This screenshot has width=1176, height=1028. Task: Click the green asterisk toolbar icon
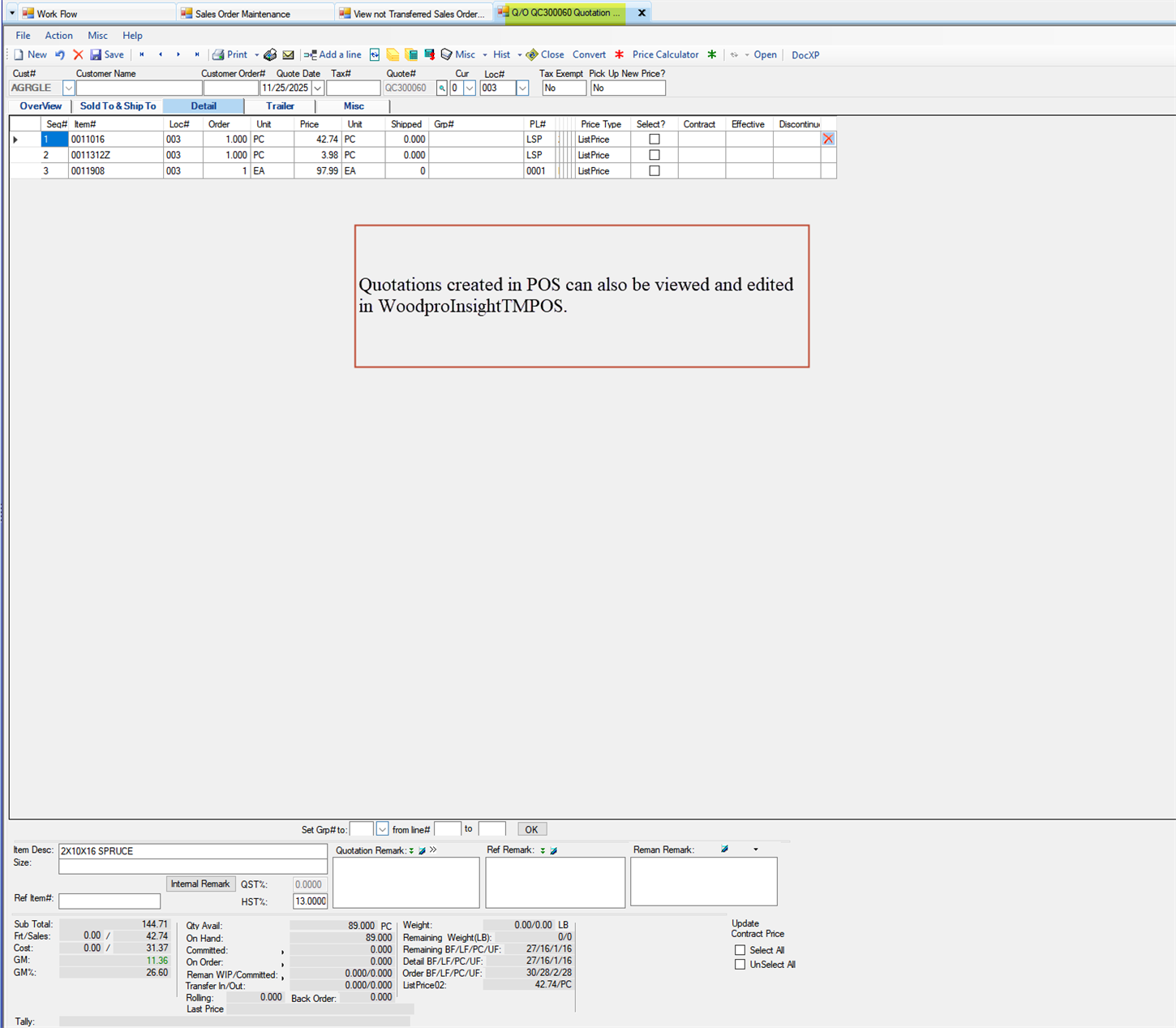(711, 55)
